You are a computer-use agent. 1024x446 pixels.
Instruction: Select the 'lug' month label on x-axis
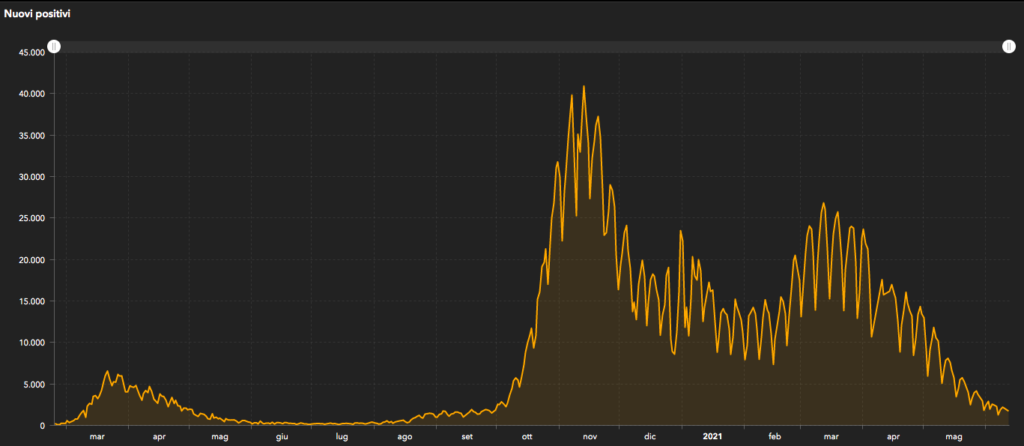point(342,437)
